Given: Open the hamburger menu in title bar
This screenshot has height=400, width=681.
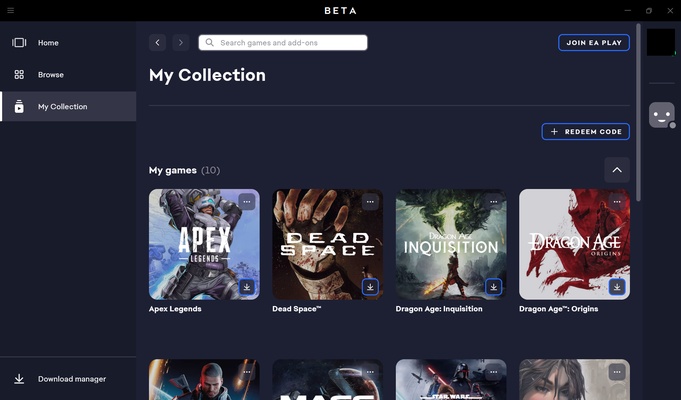Looking at the screenshot, I should (10, 10).
